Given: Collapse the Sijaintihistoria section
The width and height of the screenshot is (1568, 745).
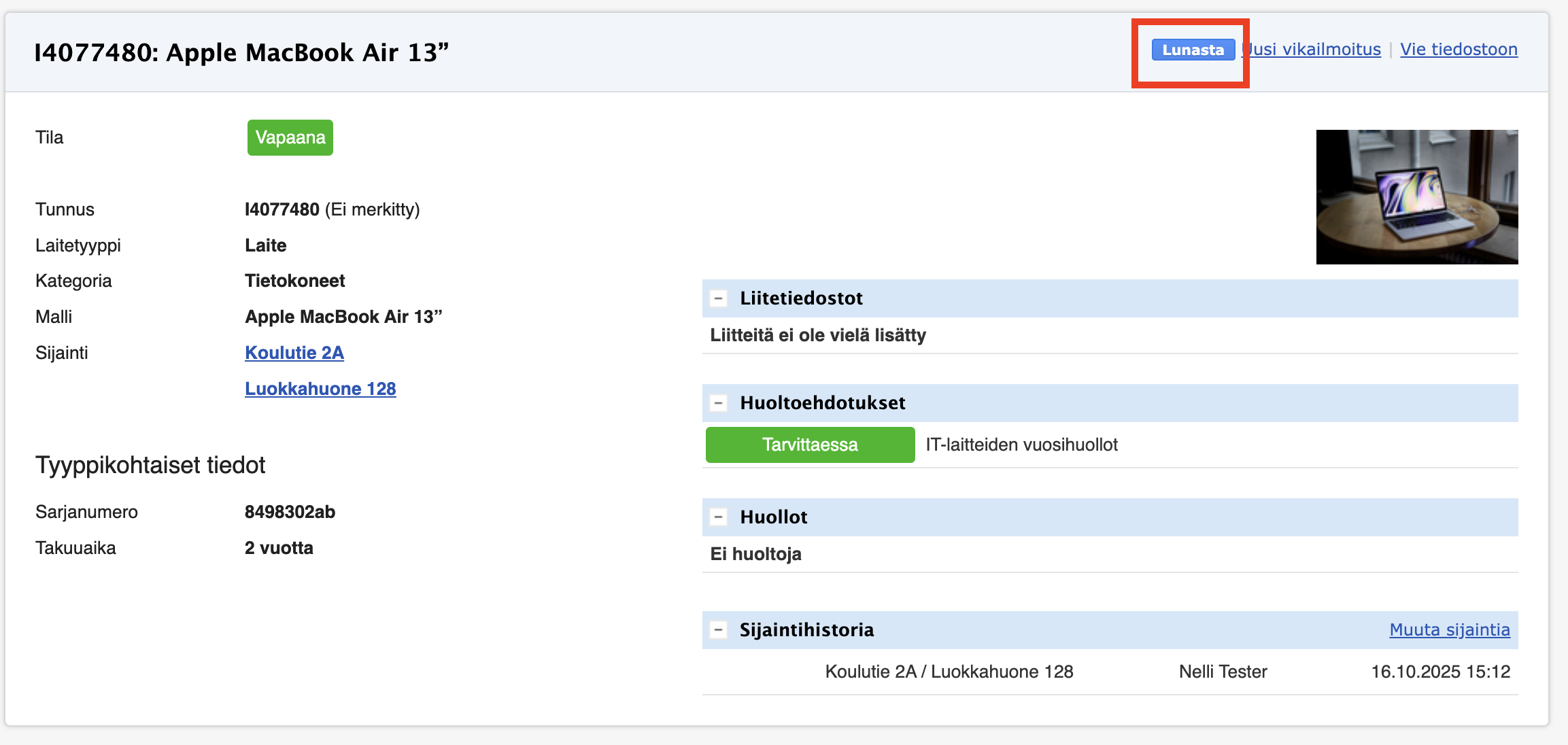Looking at the screenshot, I should (x=718, y=630).
